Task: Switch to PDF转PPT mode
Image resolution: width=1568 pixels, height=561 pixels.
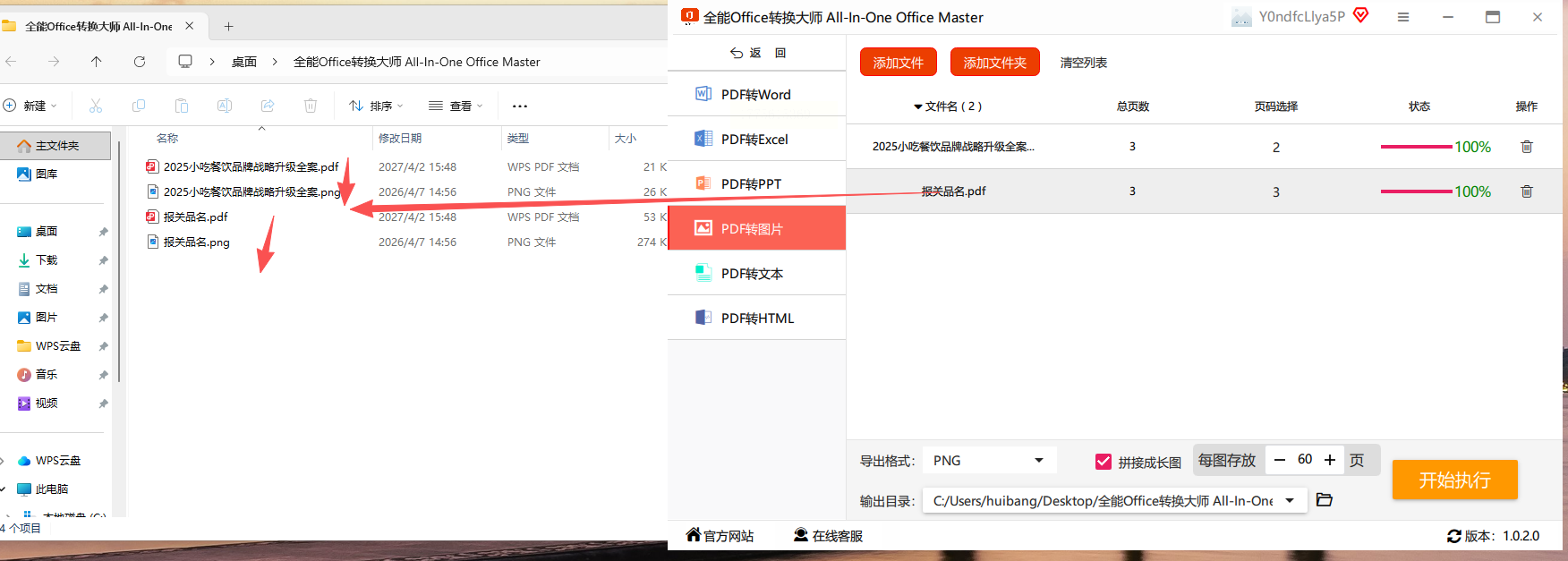Action: [x=756, y=183]
